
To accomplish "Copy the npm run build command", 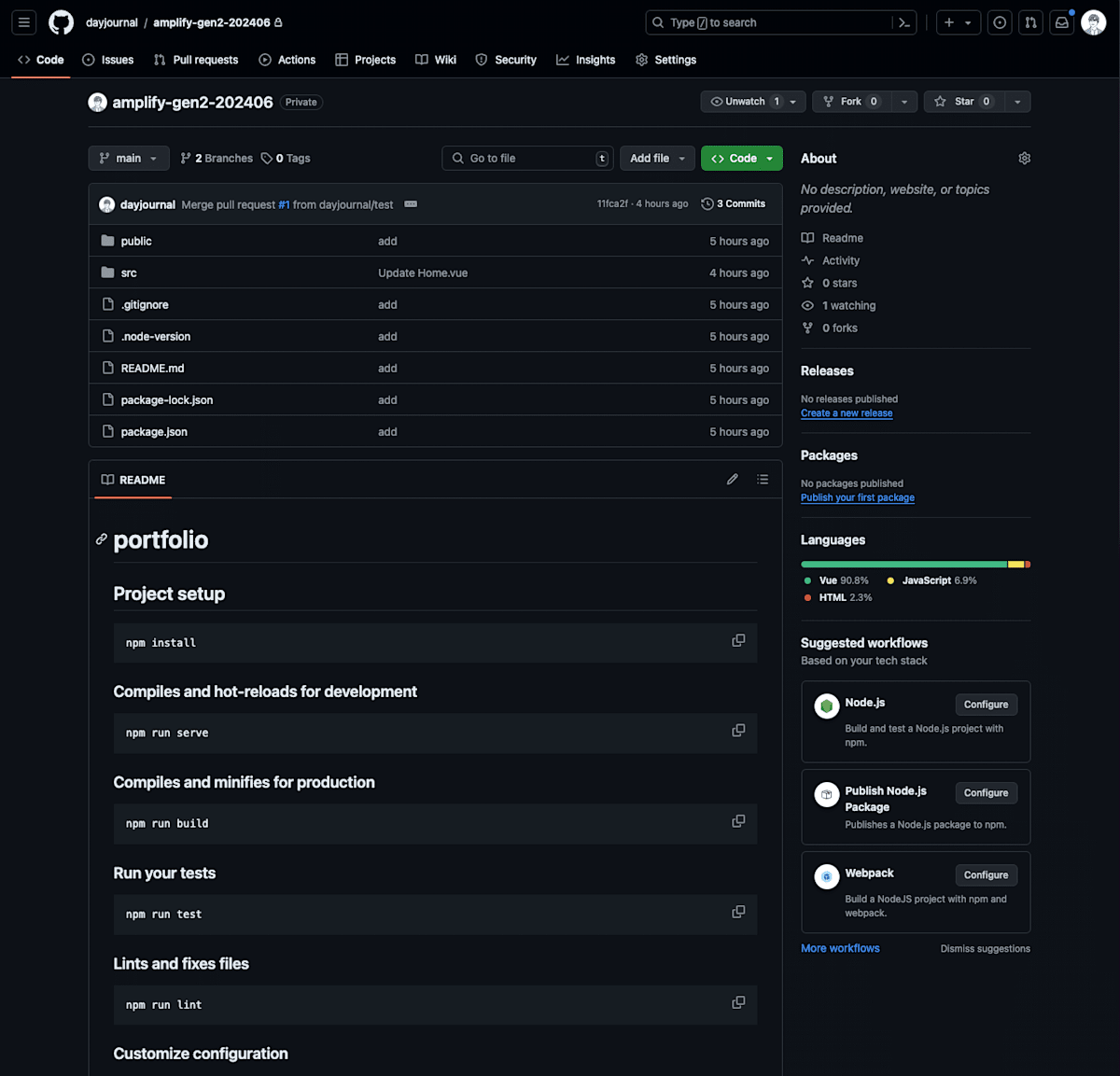I will [x=738, y=821].
